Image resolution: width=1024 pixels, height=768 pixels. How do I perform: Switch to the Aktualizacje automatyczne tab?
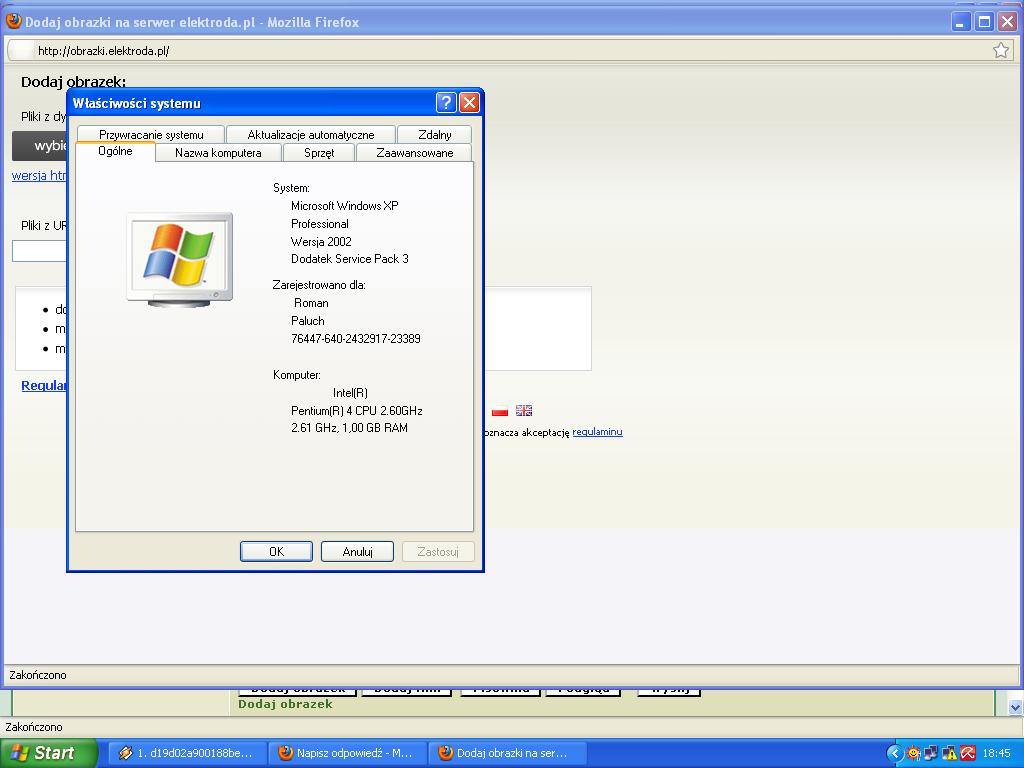tap(311, 135)
